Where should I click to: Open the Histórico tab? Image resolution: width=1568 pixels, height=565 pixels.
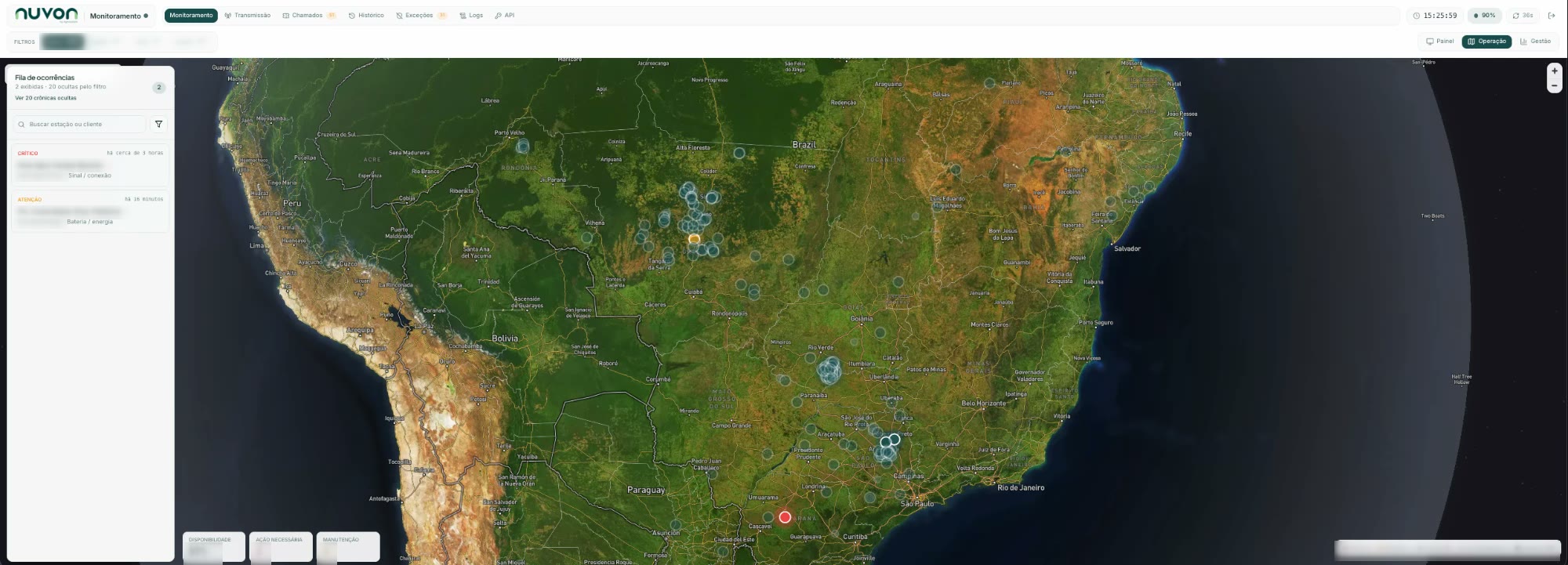pyautogui.click(x=366, y=16)
